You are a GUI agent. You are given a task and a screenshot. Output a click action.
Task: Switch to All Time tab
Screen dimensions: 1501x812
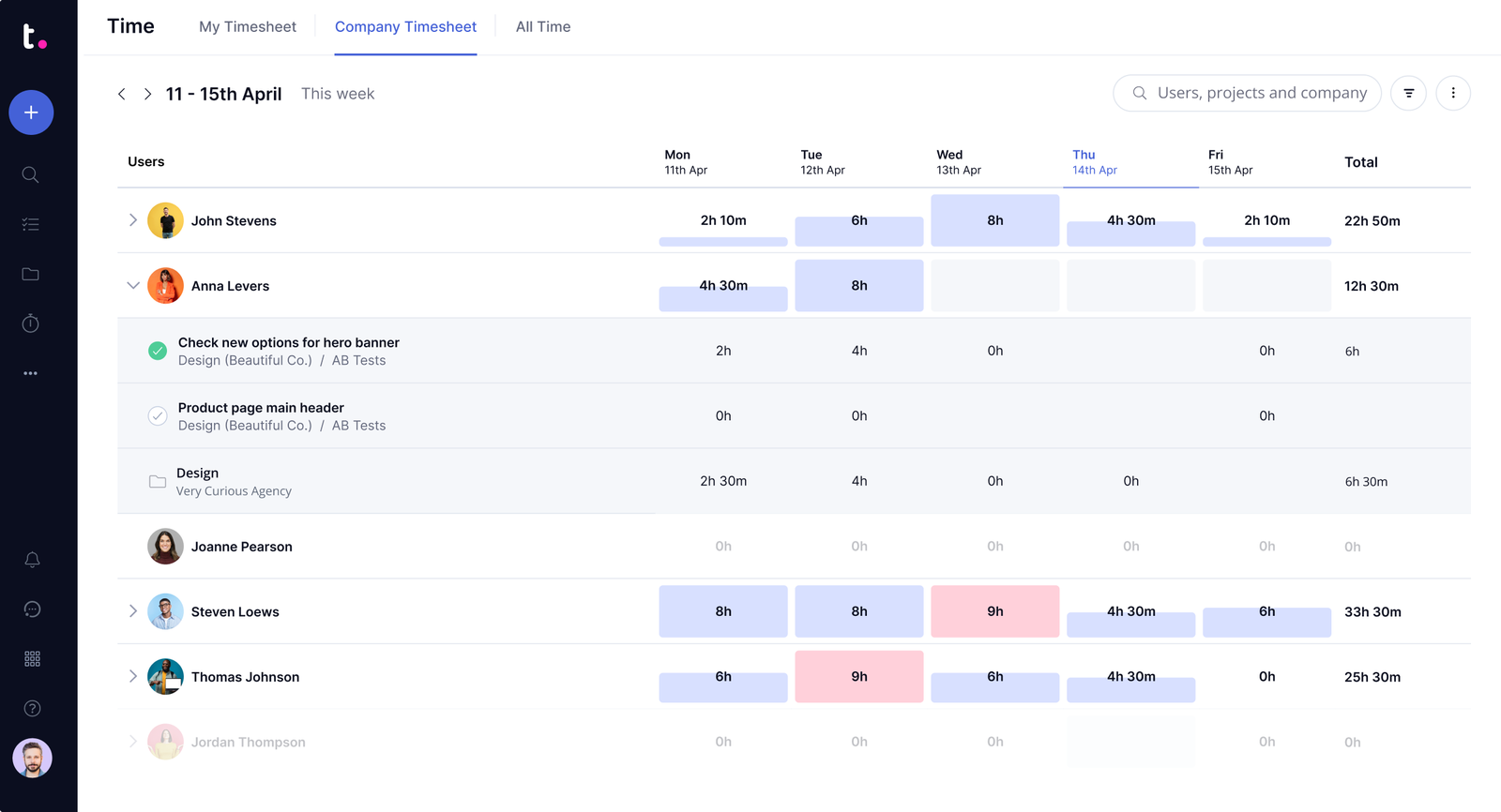[x=543, y=27]
